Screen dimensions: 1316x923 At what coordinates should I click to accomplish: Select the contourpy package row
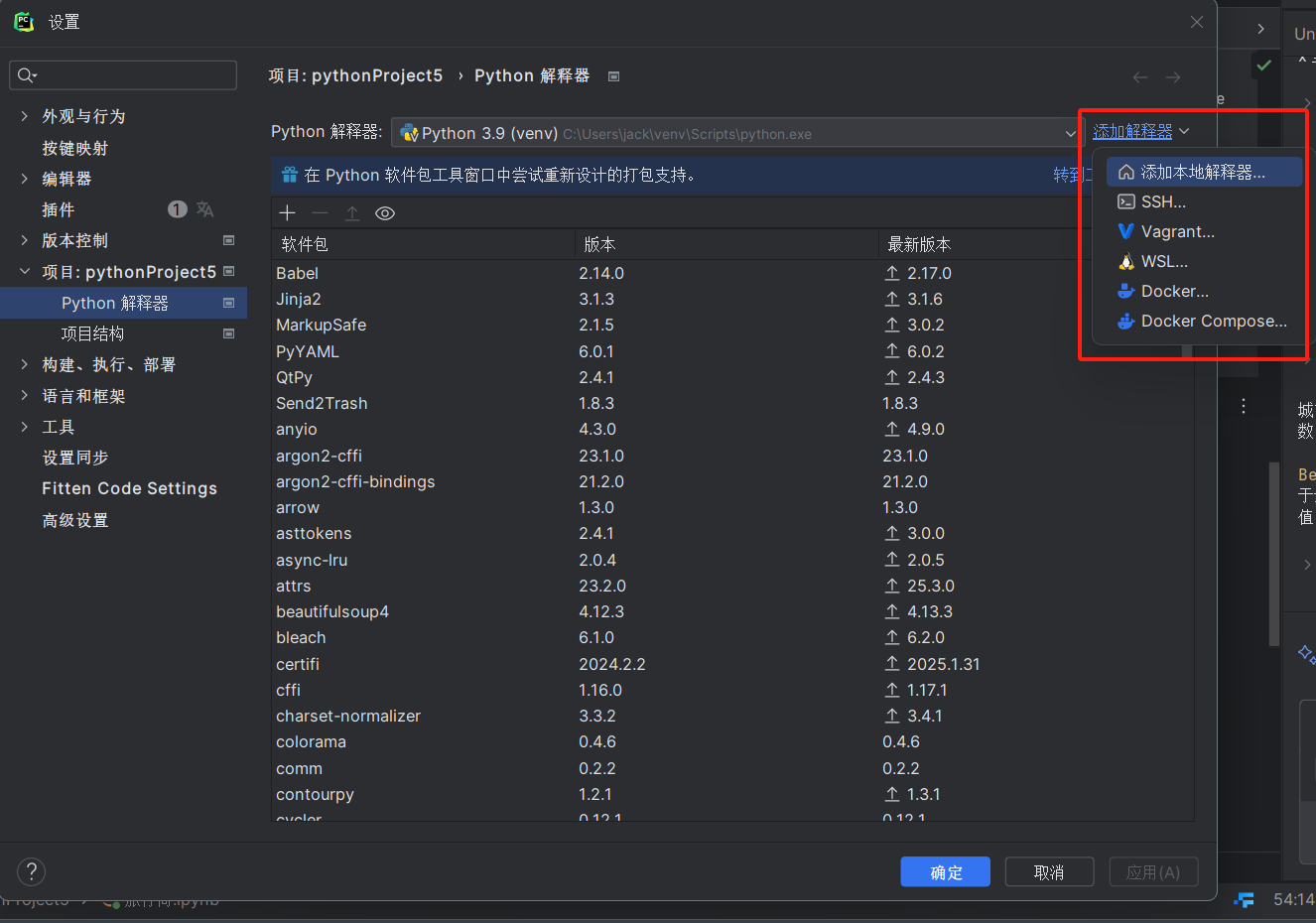732,794
